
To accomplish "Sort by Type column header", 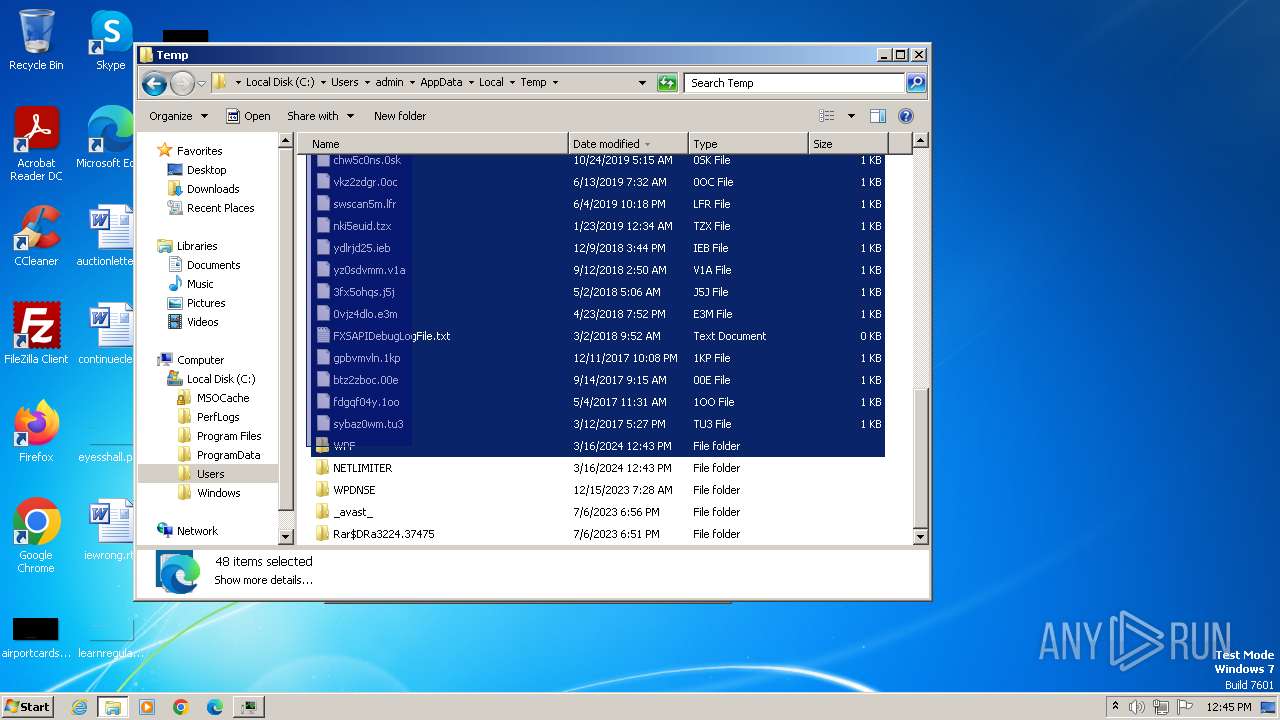I will (748, 144).
